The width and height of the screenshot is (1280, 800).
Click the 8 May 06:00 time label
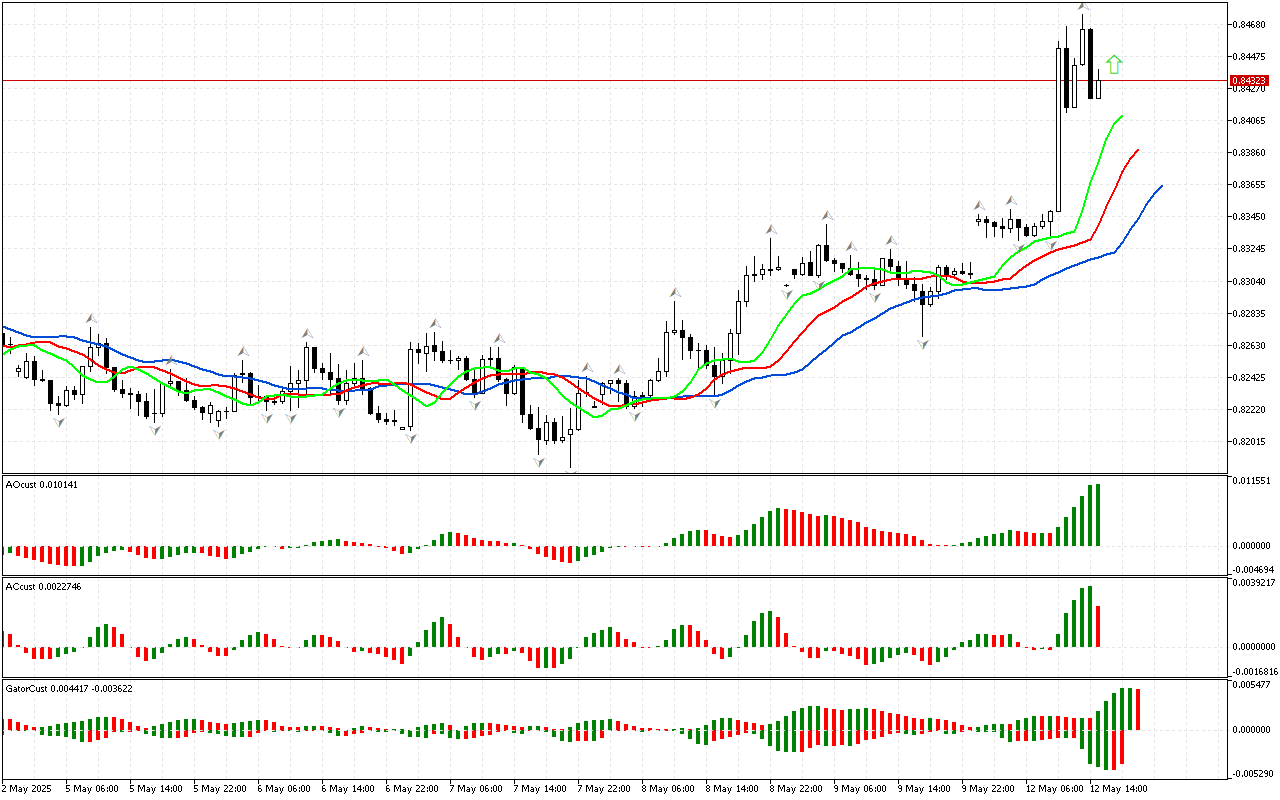(x=668, y=788)
